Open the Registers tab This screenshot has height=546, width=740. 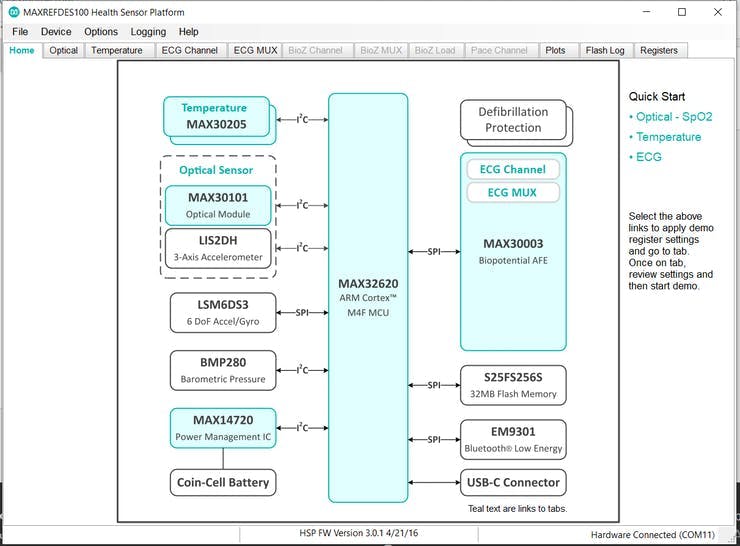659,50
